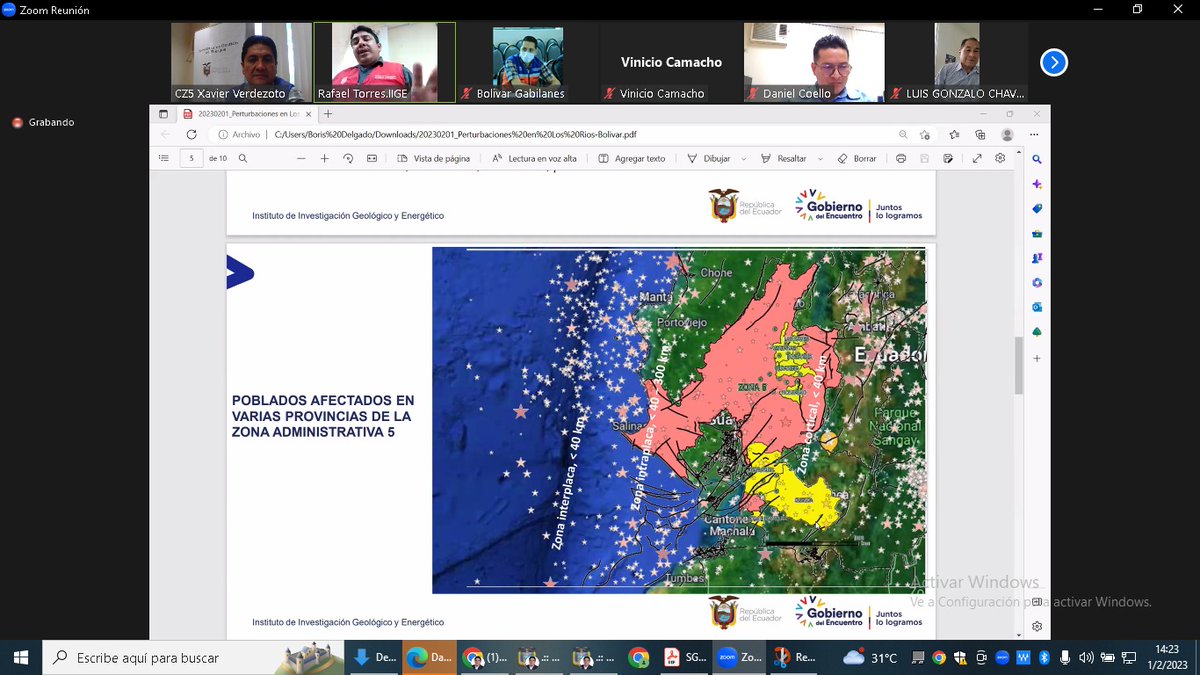Go back in the shared browser
This screenshot has width=1200, height=675.
[166, 134]
